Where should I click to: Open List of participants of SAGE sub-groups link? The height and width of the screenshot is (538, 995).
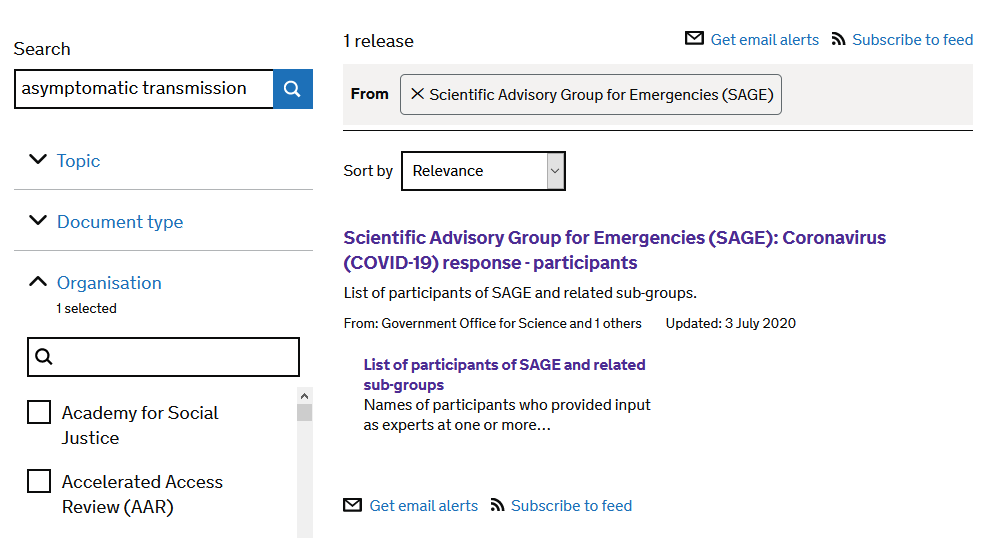504,374
